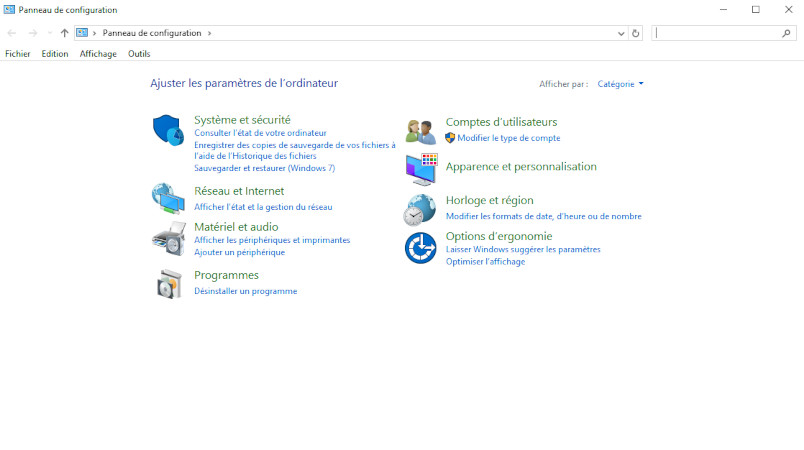
Task: Click Ajouter un périphérique link
Action: click(x=239, y=252)
